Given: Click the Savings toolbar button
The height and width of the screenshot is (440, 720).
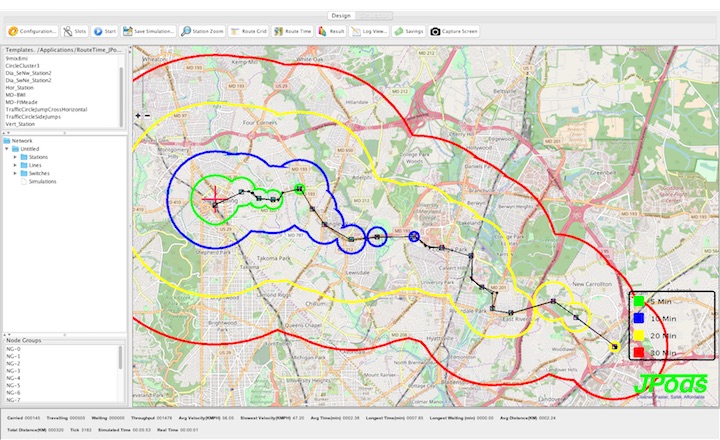Looking at the screenshot, I should (408, 31).
